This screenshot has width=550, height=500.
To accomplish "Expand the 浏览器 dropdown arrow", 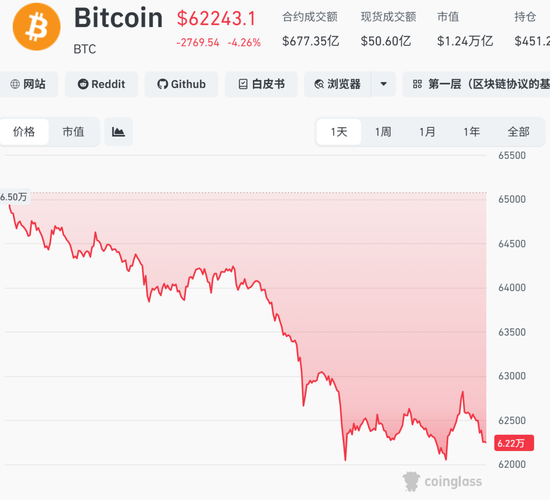I will click(x=383, y=84).
